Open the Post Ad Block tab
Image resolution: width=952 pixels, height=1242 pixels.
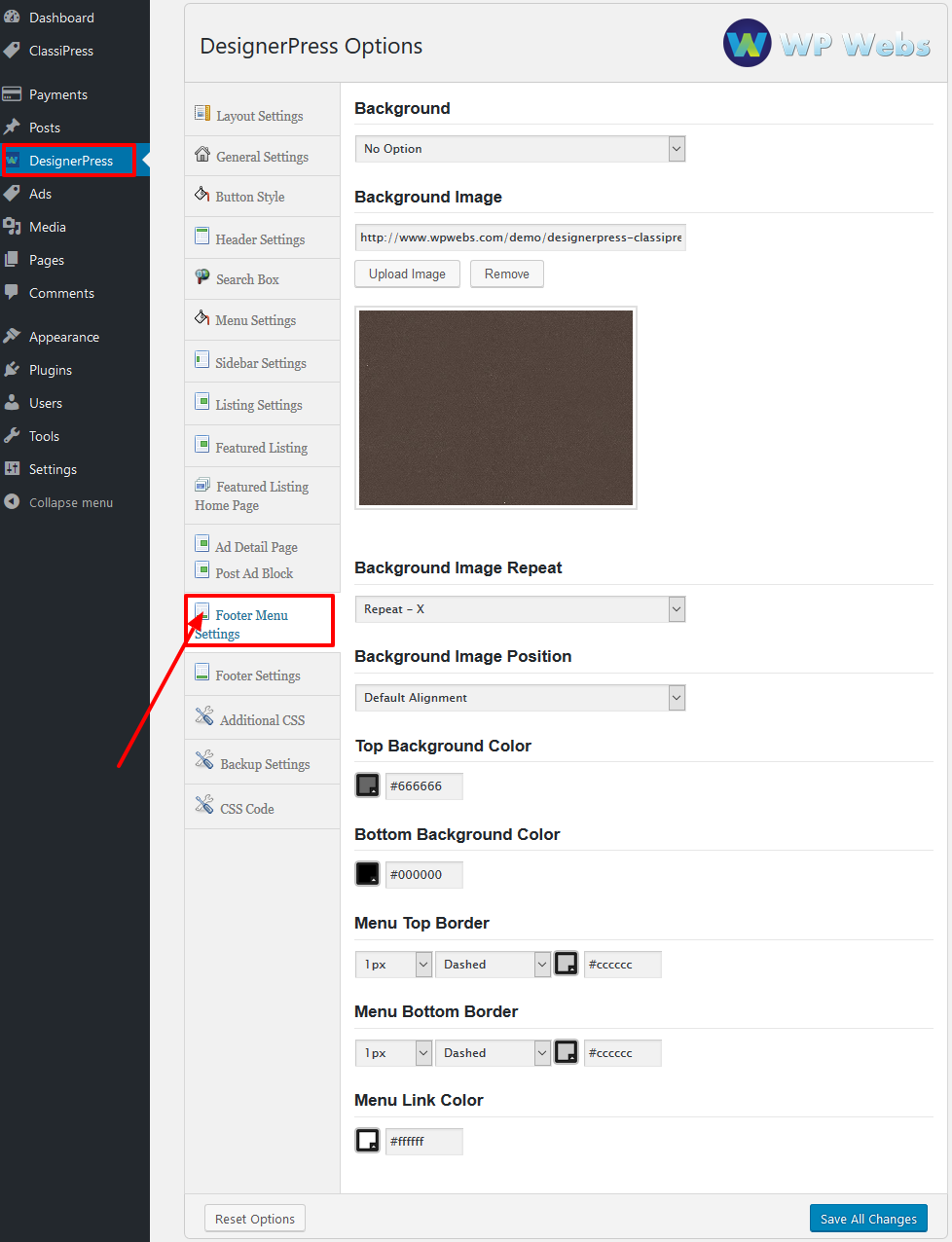(x=254, y=573)
